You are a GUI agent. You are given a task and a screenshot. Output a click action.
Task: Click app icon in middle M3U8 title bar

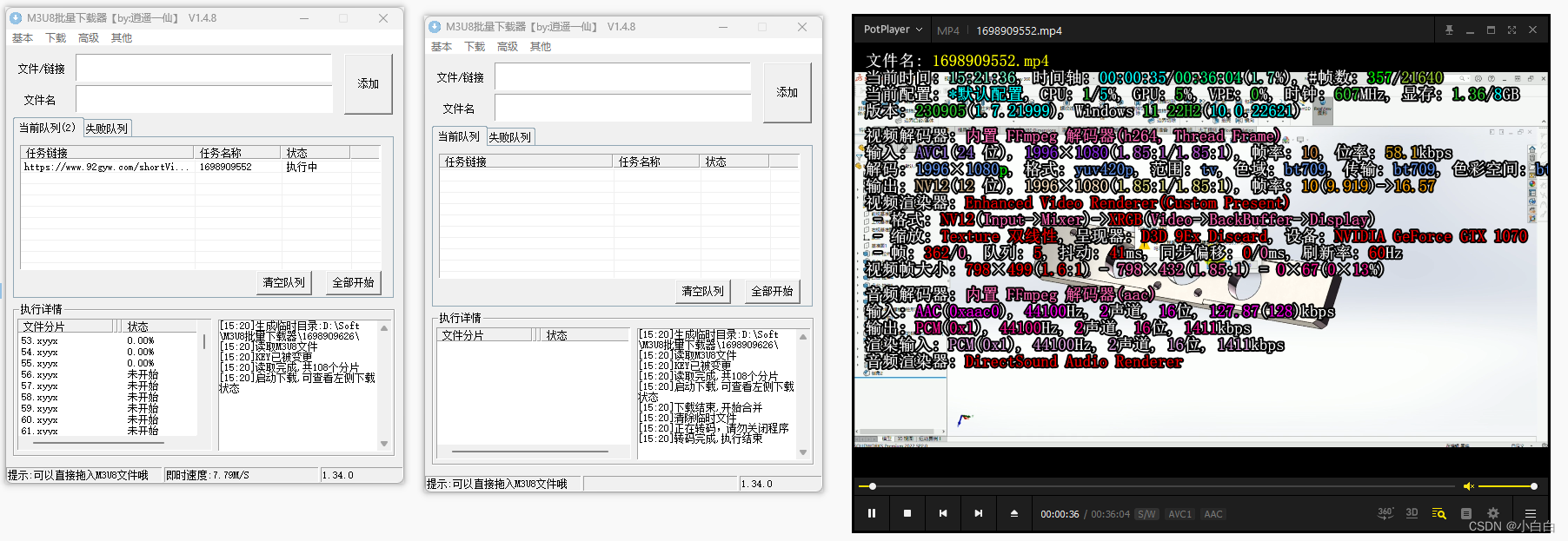point(435,27)
